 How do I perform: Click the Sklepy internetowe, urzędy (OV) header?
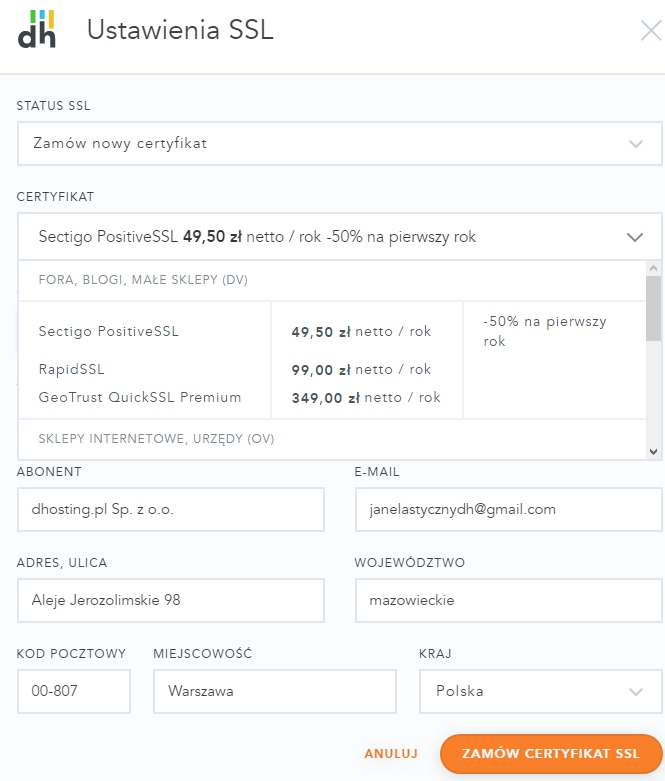(156, 439)
